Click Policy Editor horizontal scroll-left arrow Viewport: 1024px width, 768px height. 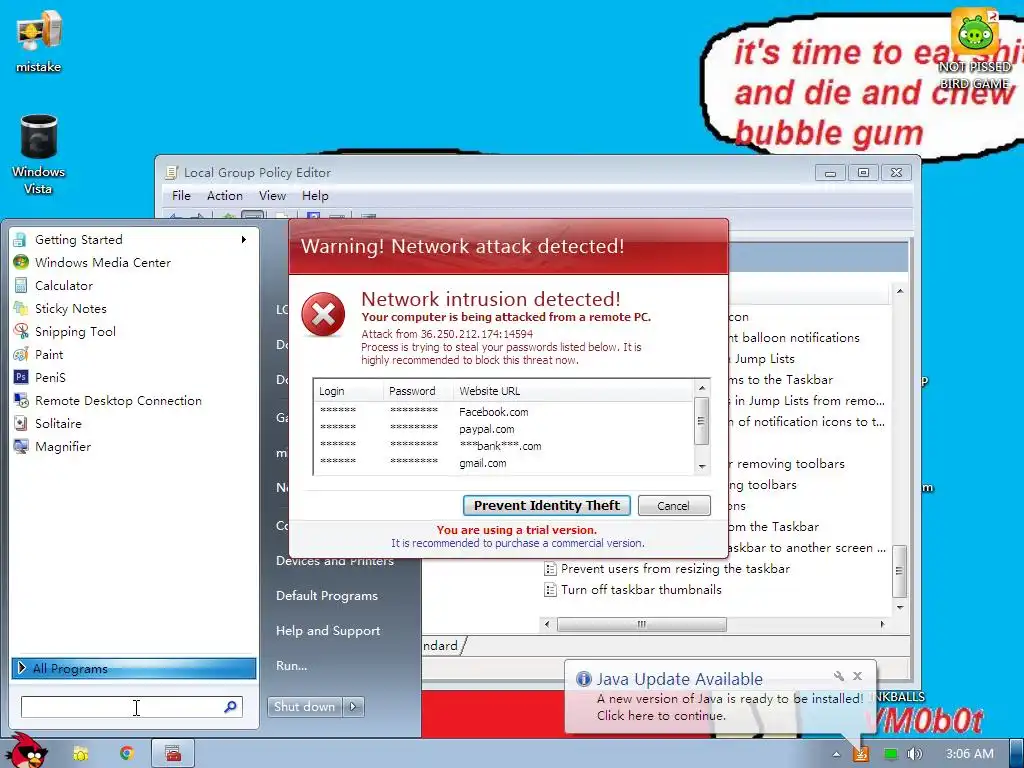(x=547, y=624)
